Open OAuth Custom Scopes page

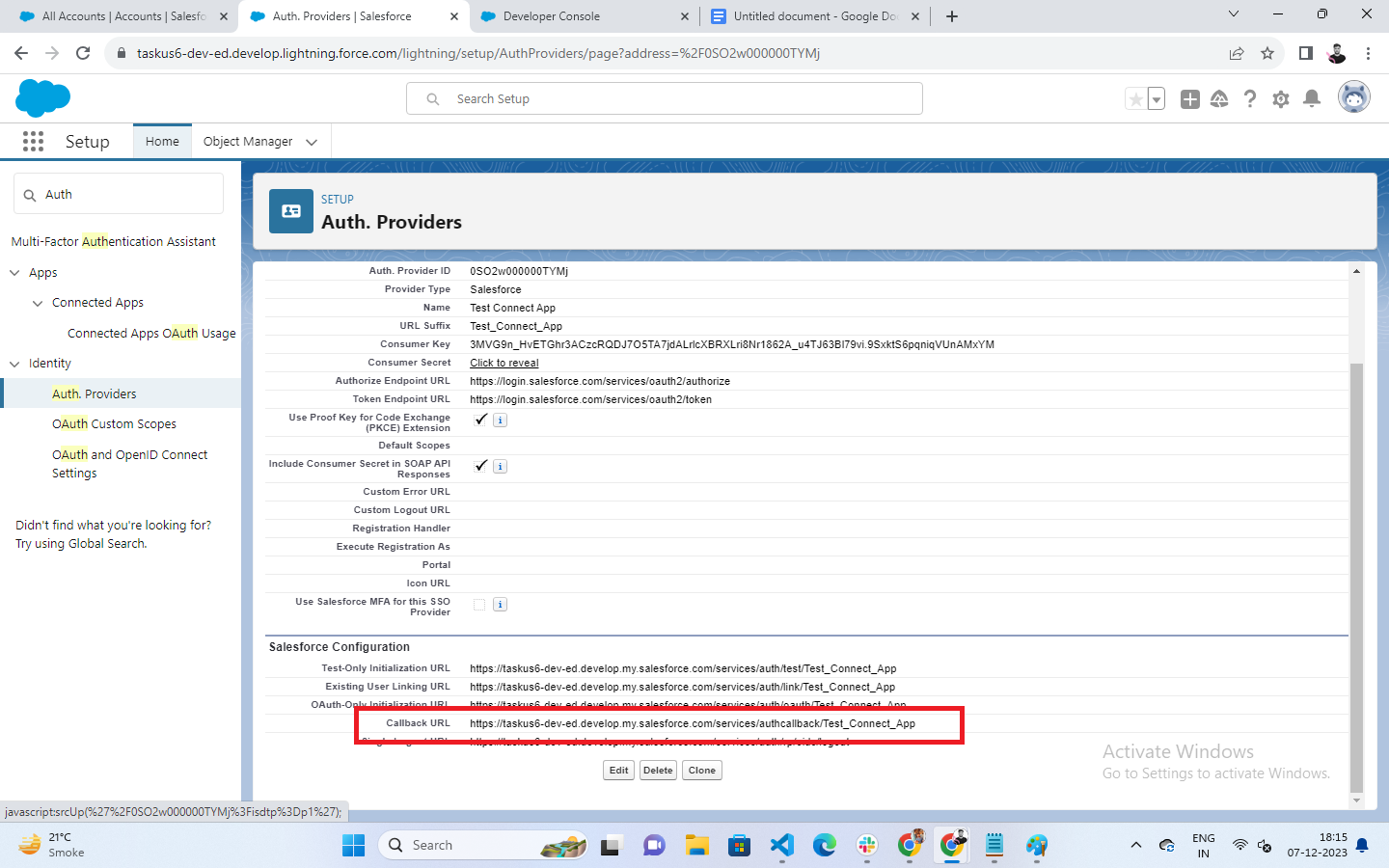coord(114,423)
